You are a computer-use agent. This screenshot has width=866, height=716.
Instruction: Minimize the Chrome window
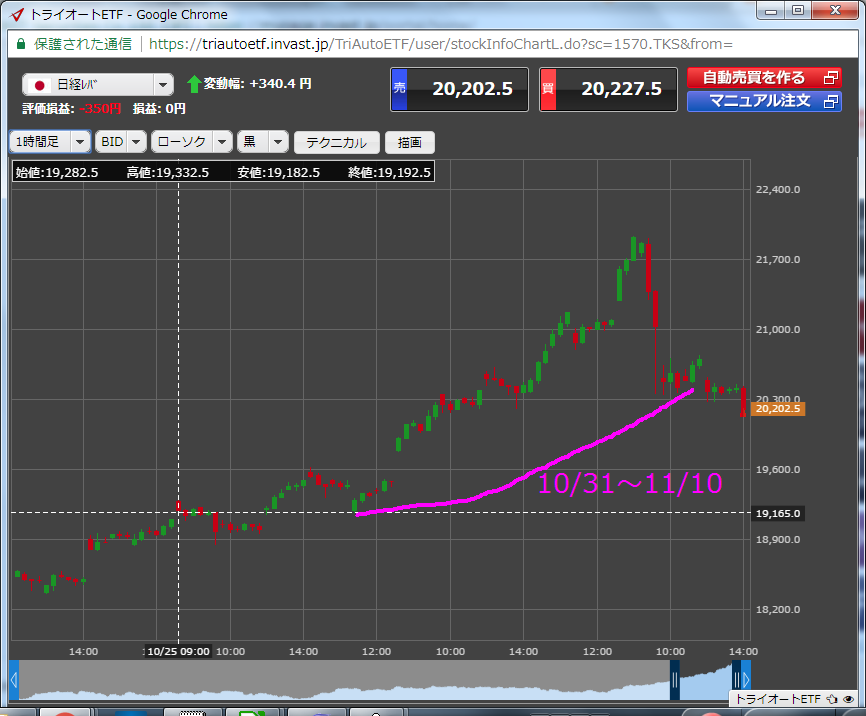click(772, 10)
